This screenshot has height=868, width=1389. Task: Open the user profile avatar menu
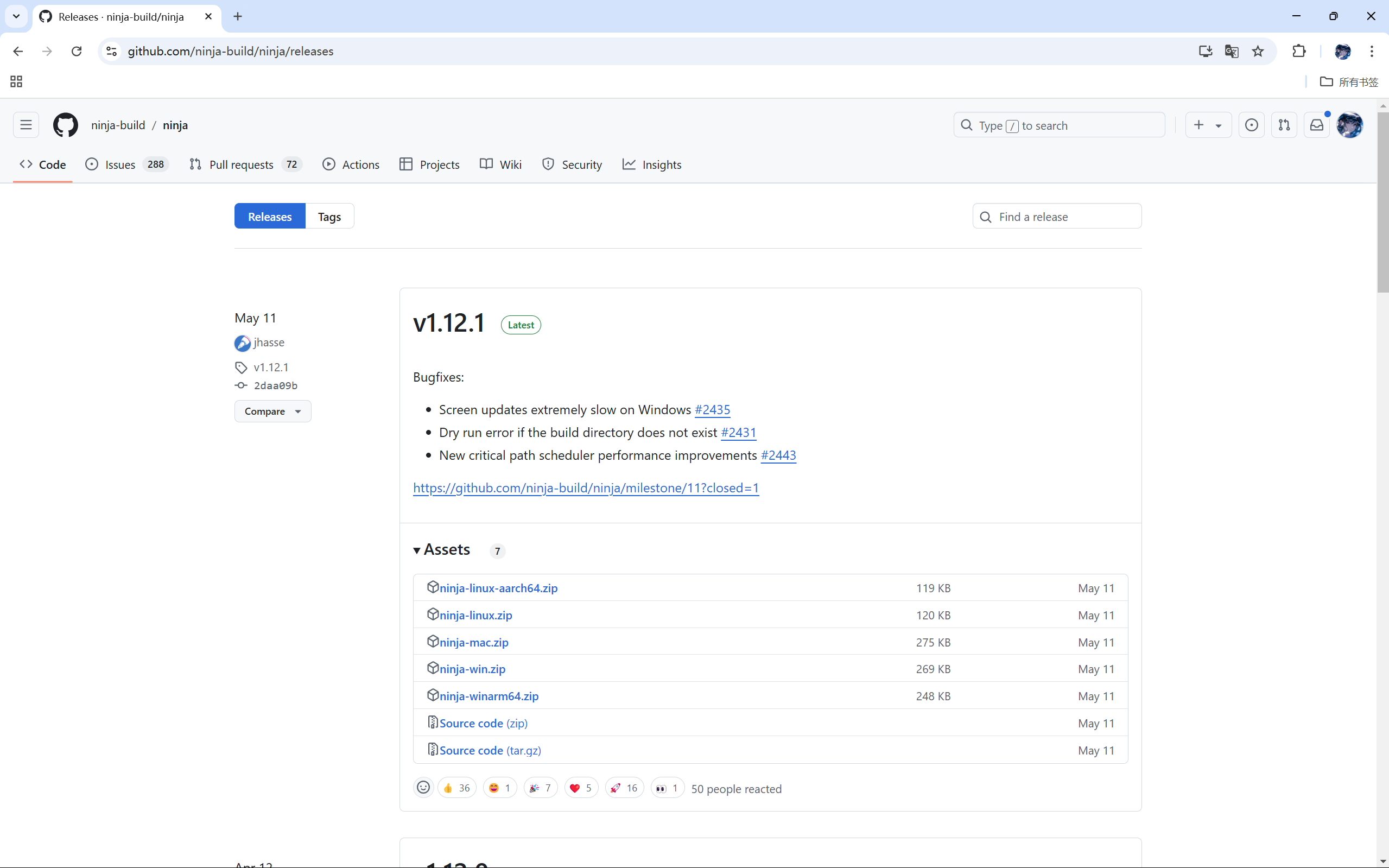(x=1349, y=125)
